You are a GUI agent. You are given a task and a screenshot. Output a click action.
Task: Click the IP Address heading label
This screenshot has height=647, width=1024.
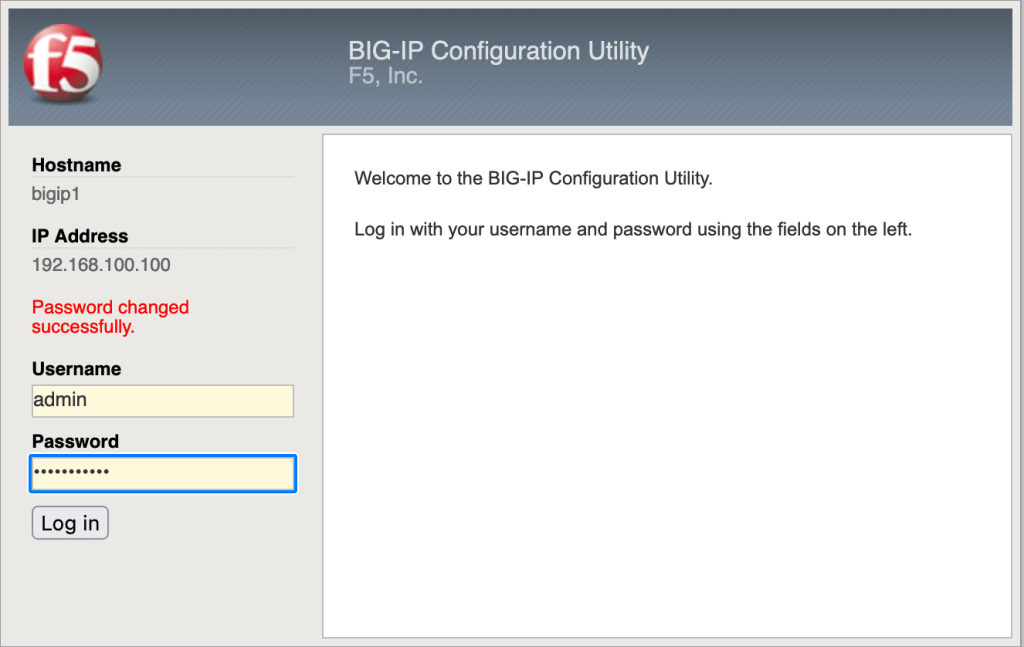[x=80, y=236]
